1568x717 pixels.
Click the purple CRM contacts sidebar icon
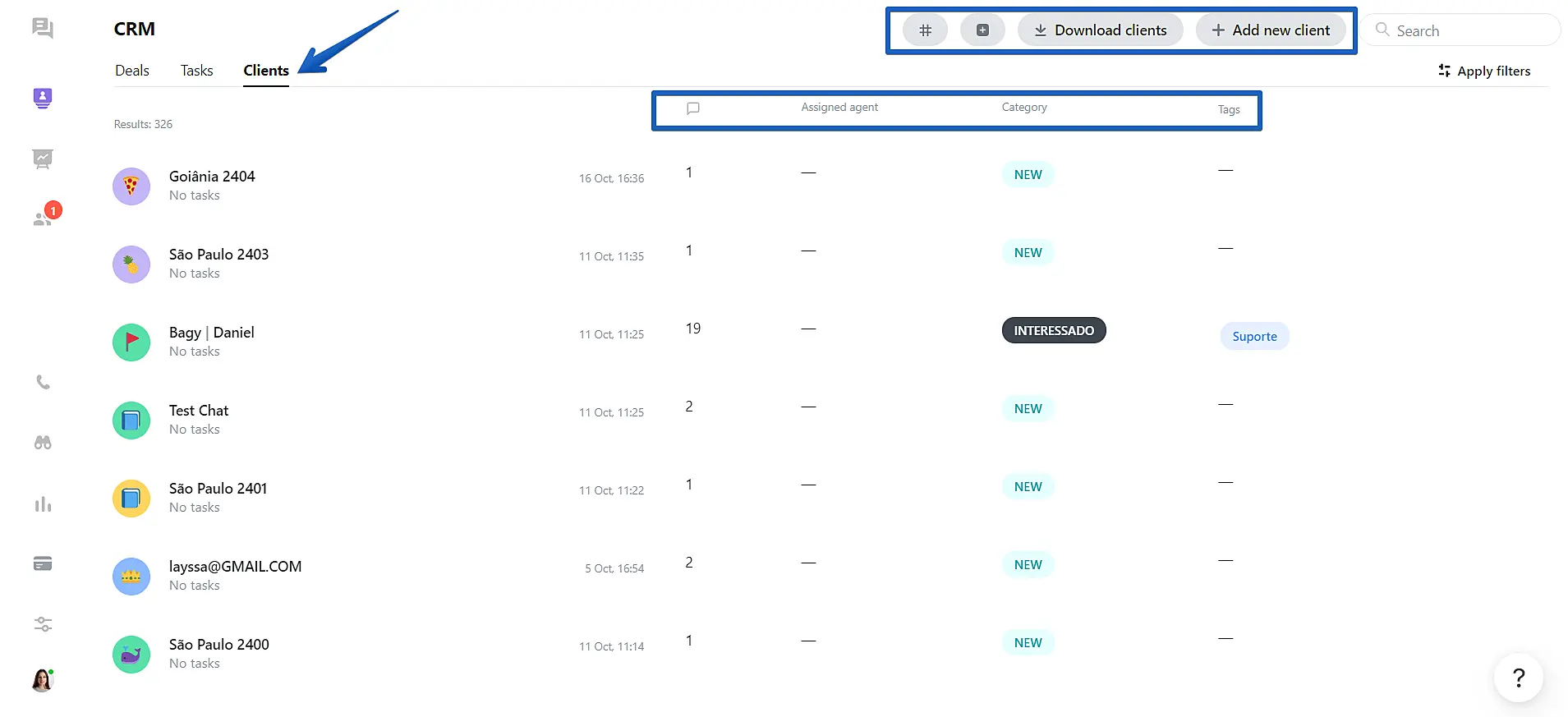(x=43, y=99)
